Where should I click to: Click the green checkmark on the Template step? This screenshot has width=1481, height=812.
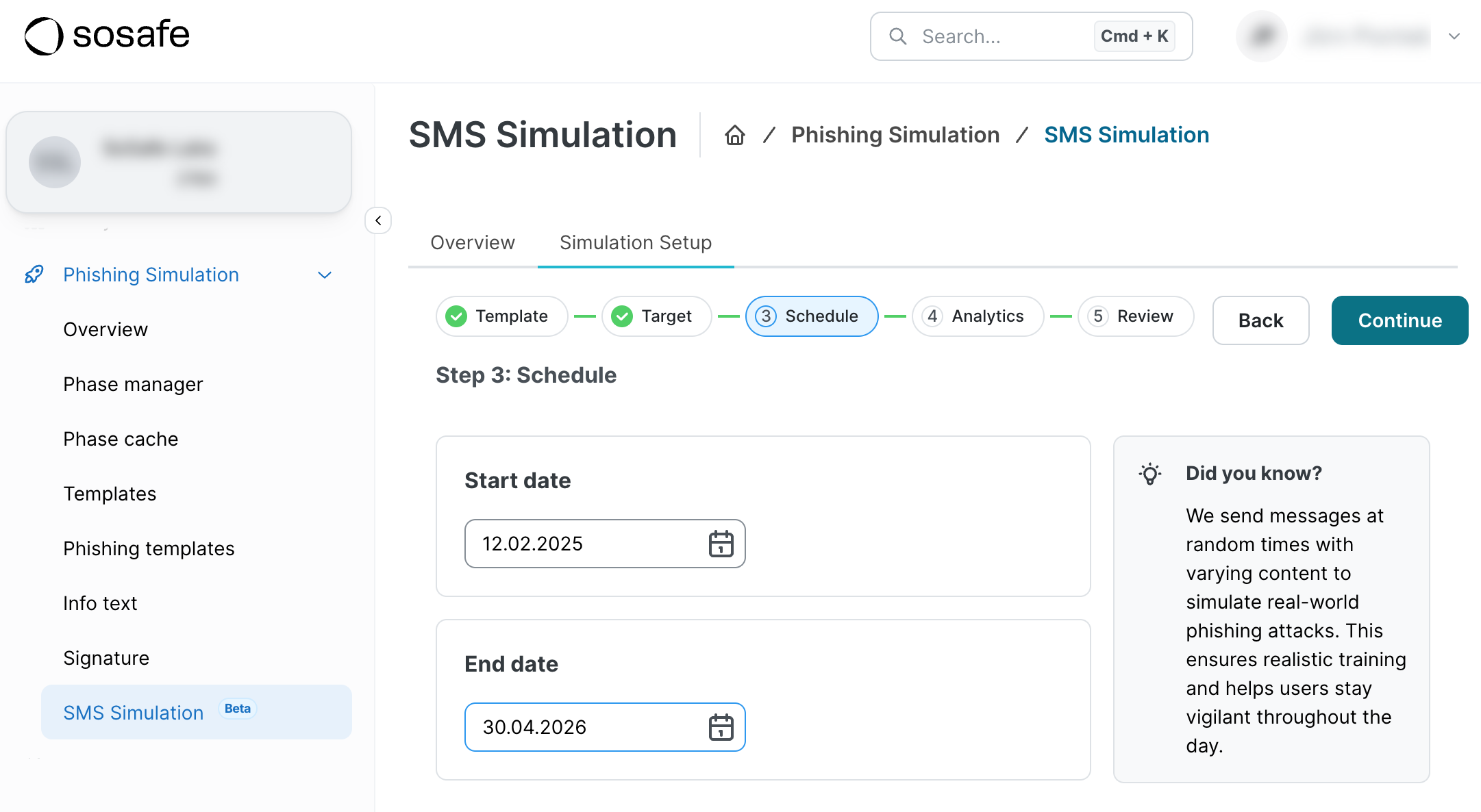click(456, 316)
